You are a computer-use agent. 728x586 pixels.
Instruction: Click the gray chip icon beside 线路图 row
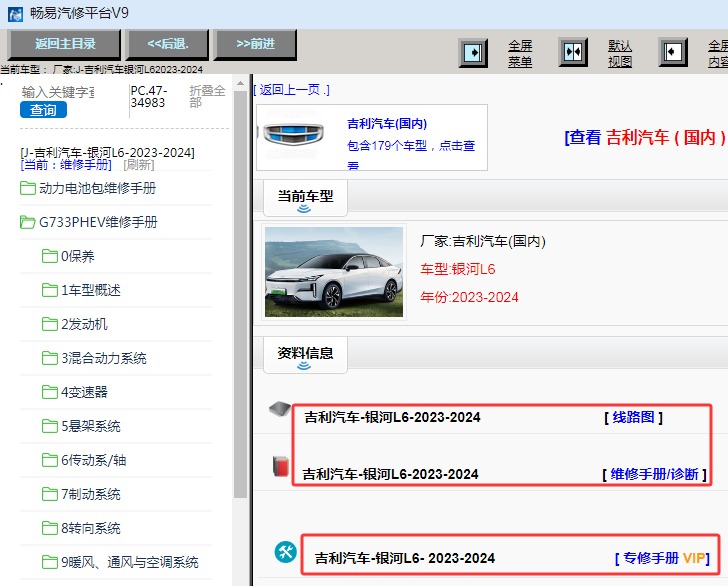click(x=280, y=409)
